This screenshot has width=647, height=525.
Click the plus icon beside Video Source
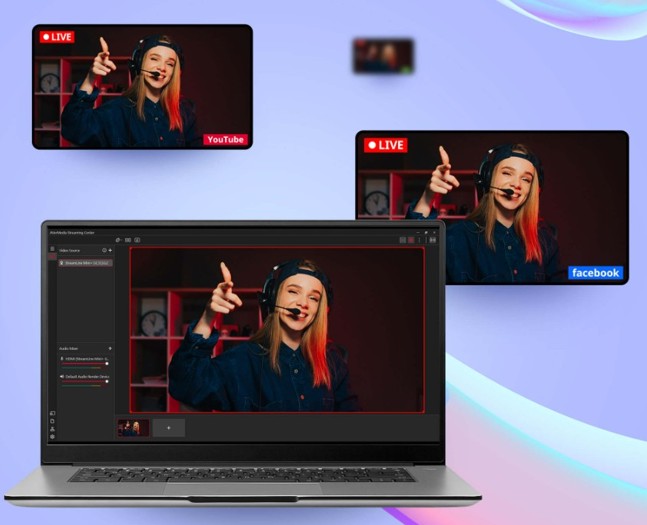[x=109, y=250]
